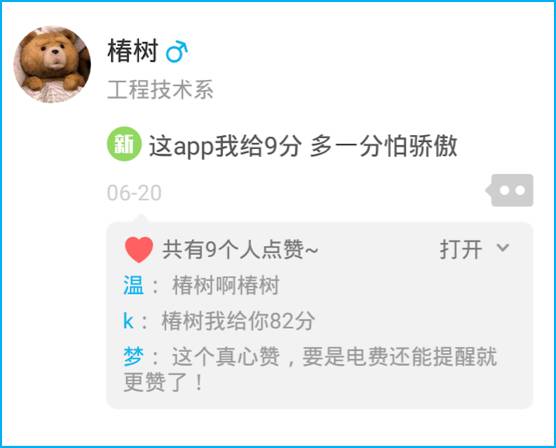Viewport: 556px width, 448px height.
Task: Open the 工程技术系 department label
Action: coord(160,89)
